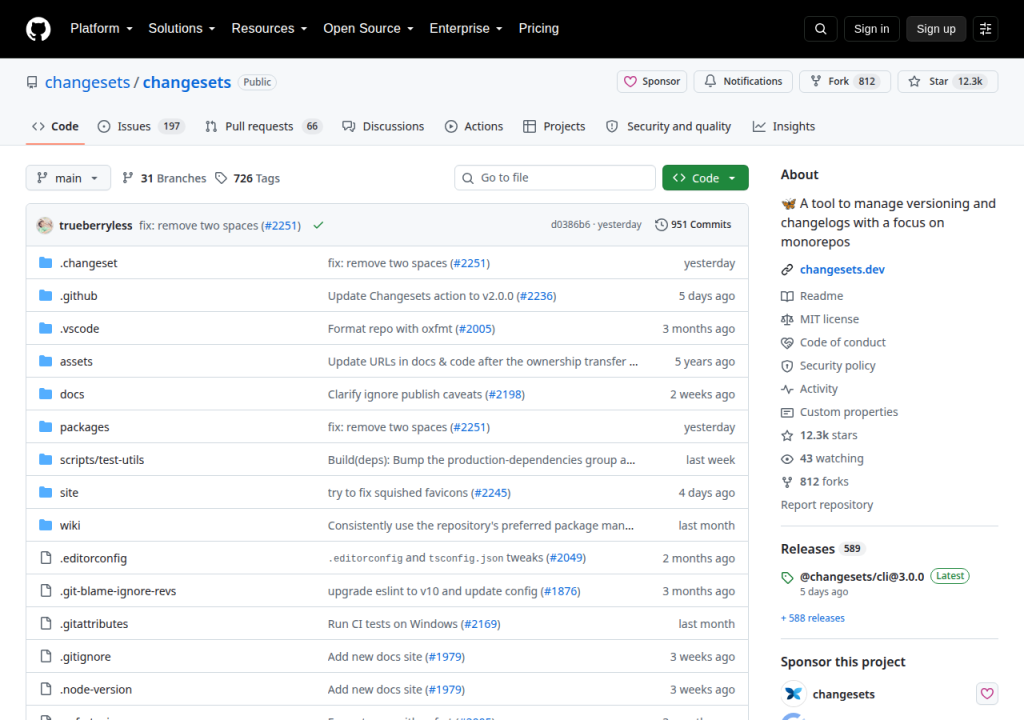Image resolution: width=1024 pixels, height=720 pixels.
Task: Click the heart icon beside changesets sponsor
Action: click(987, 693)
